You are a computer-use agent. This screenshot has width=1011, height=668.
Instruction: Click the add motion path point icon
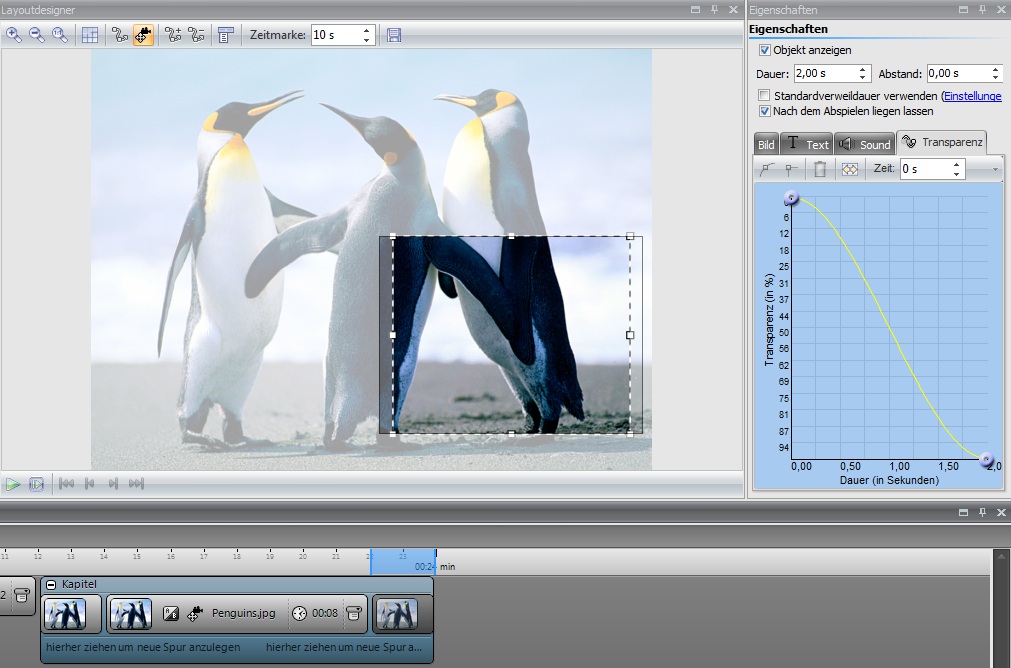[173, 35]
